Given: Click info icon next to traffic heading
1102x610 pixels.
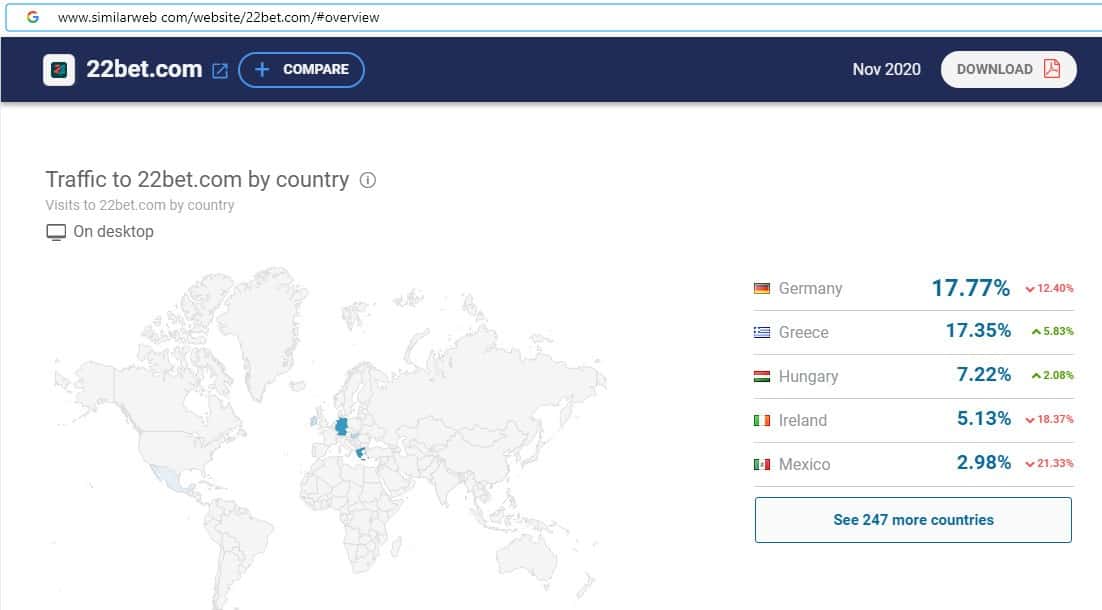Looking at the screenshot, I should coord(368,181).
